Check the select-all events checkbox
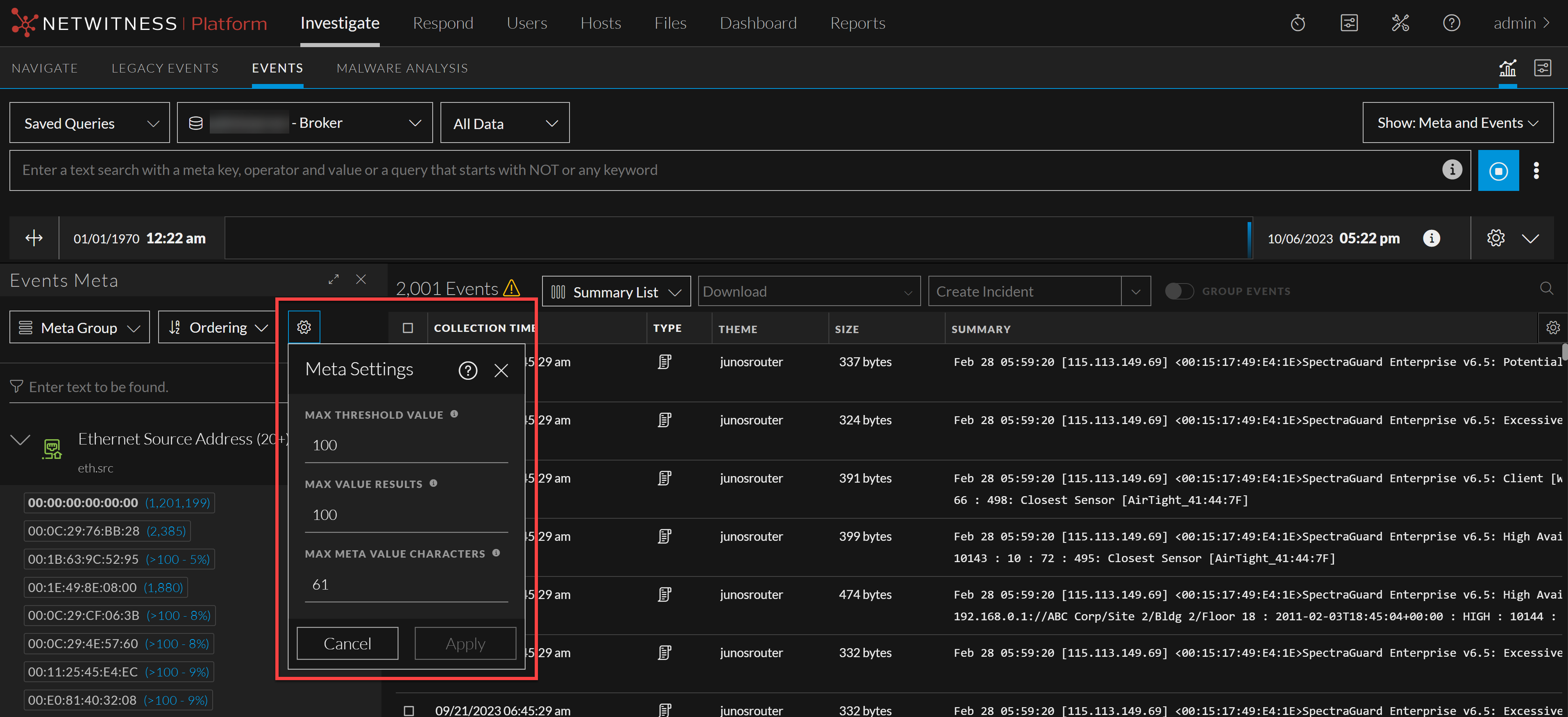 (x=408, y=328)
